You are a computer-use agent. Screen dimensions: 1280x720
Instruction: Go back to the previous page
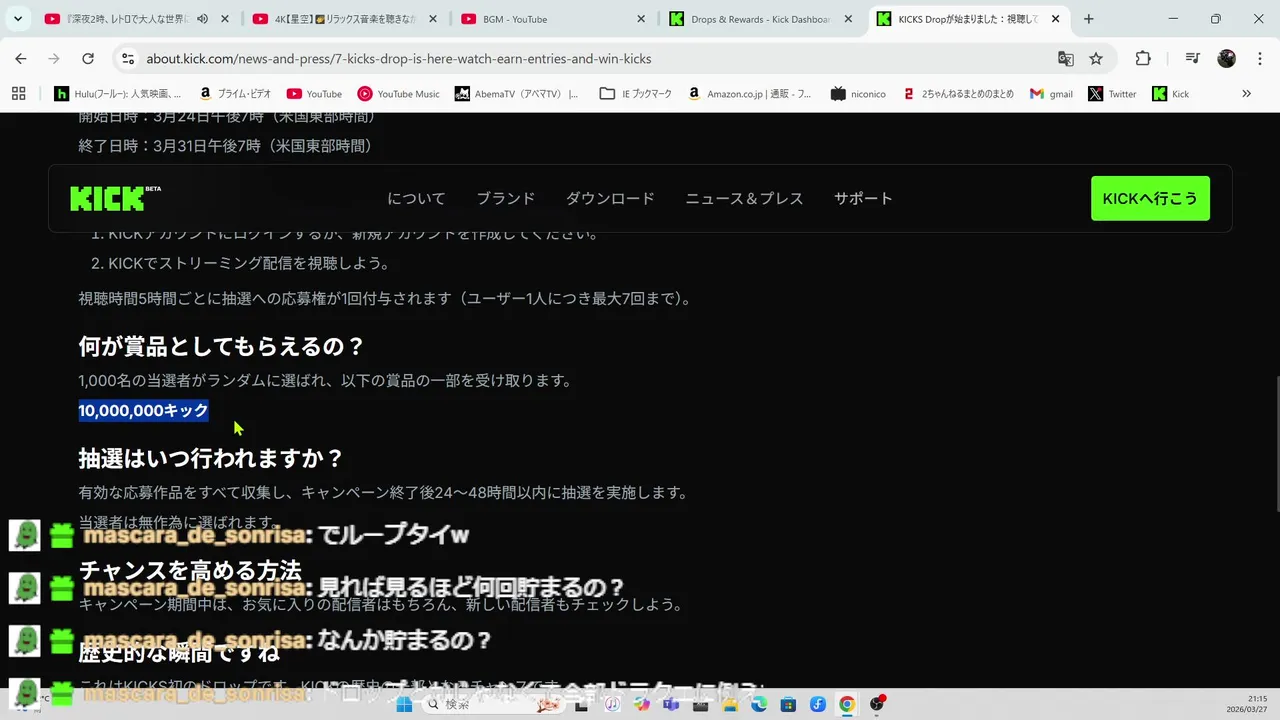tap(21, 59)
